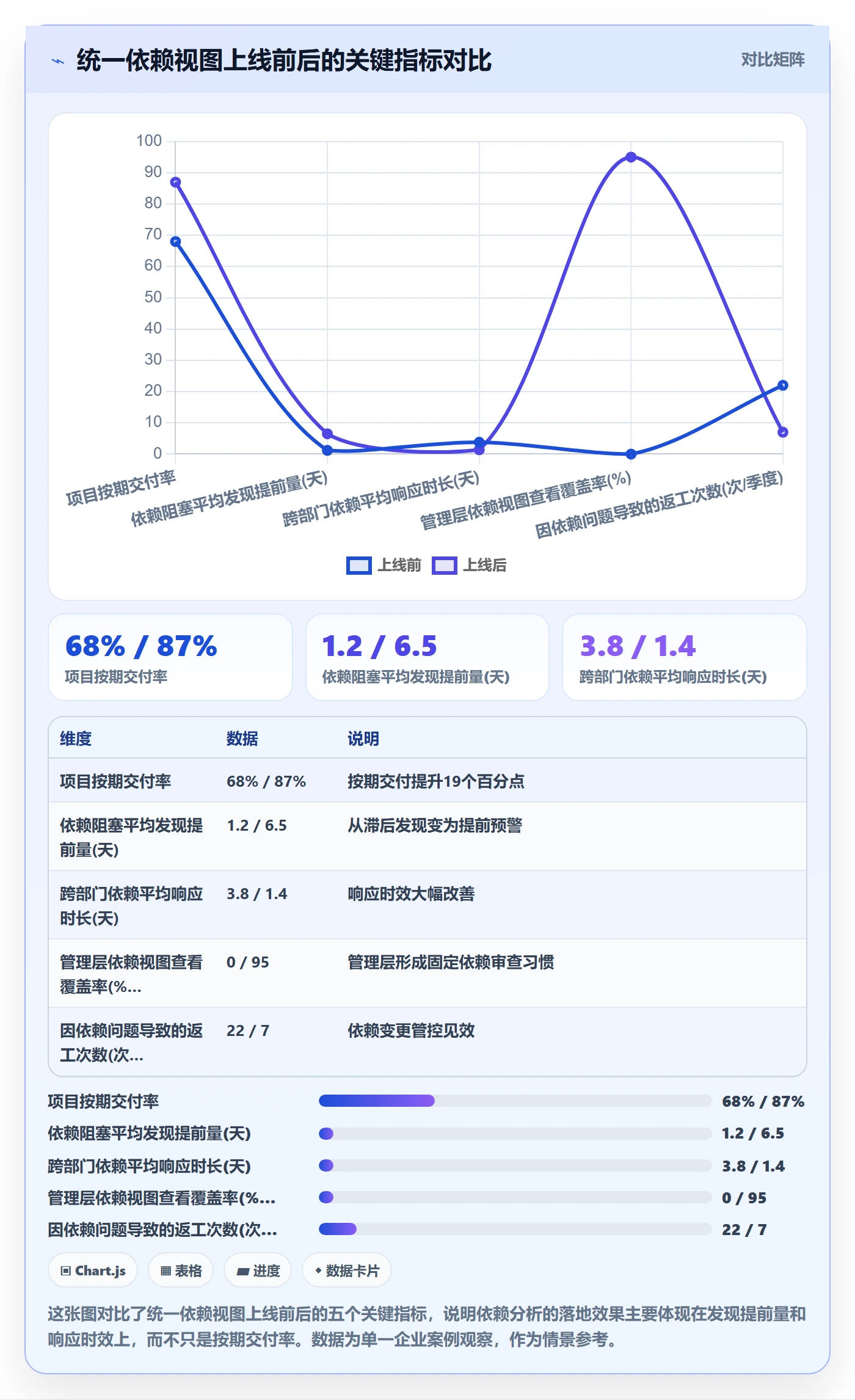
Task: Click the main title 统一依赖视图上线前后的关键指标对比
Action: coord(284,60)
